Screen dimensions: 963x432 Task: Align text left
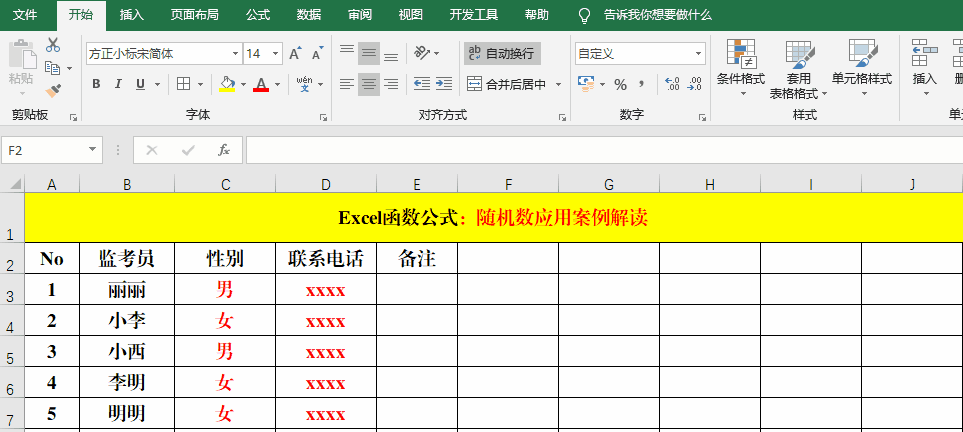[x=347, y=84]
